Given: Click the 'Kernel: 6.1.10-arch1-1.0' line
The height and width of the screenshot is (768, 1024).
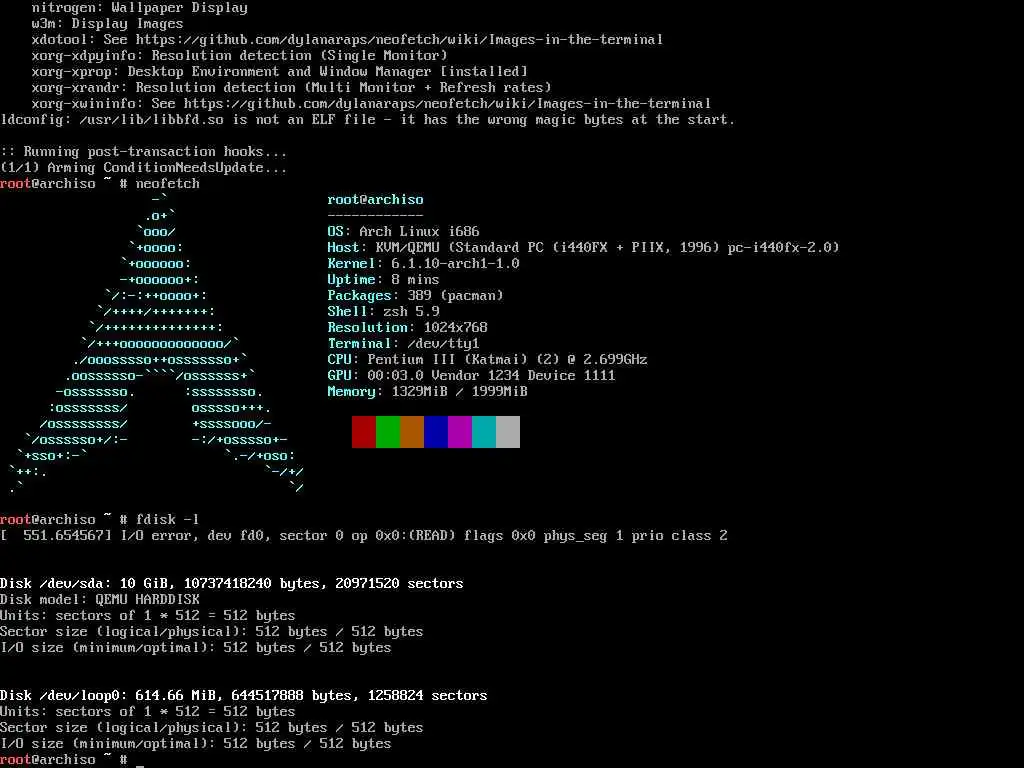Looking at the screenshot, I should (423, 264).
